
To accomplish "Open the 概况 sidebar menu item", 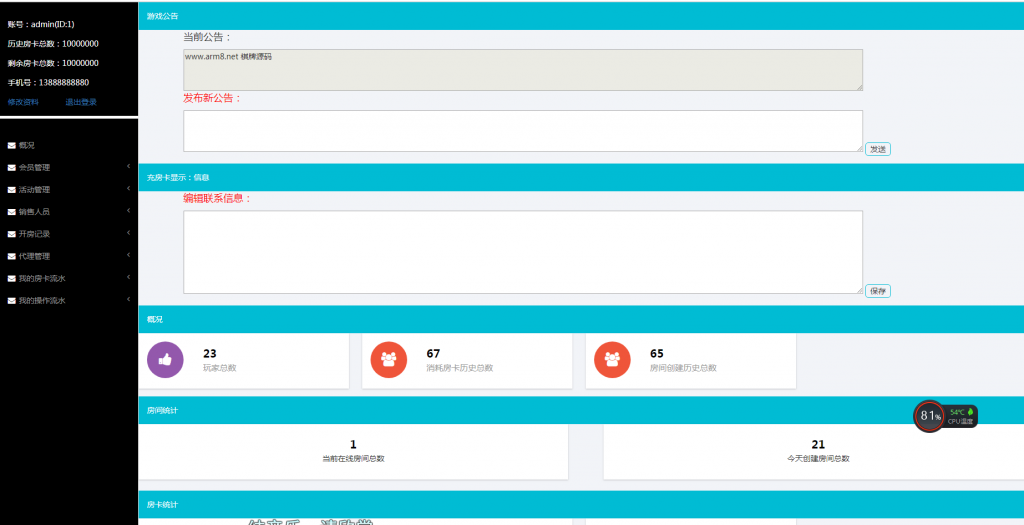I will pos(69,146).
